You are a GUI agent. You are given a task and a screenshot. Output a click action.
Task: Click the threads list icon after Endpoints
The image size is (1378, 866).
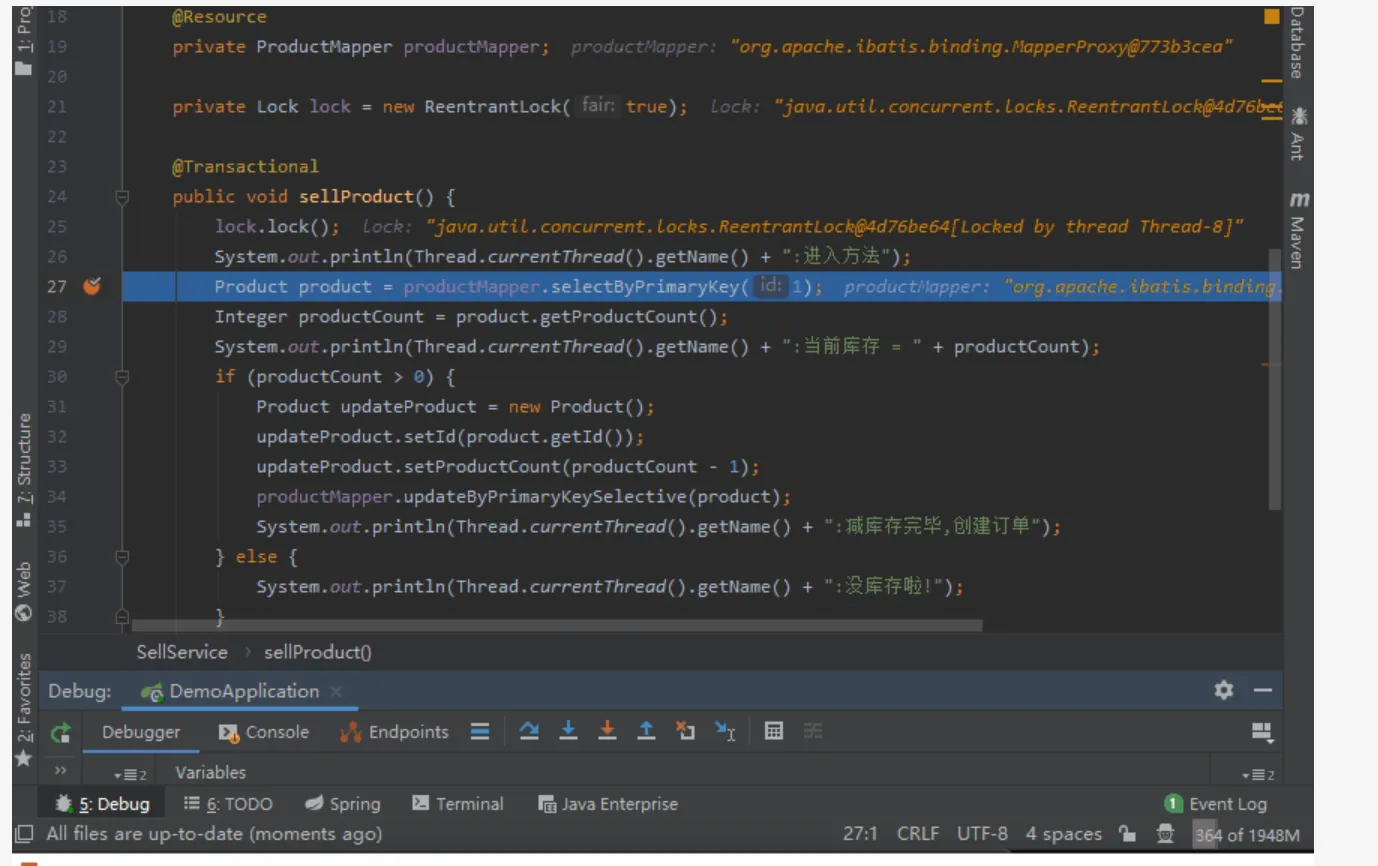pos(481,732)
